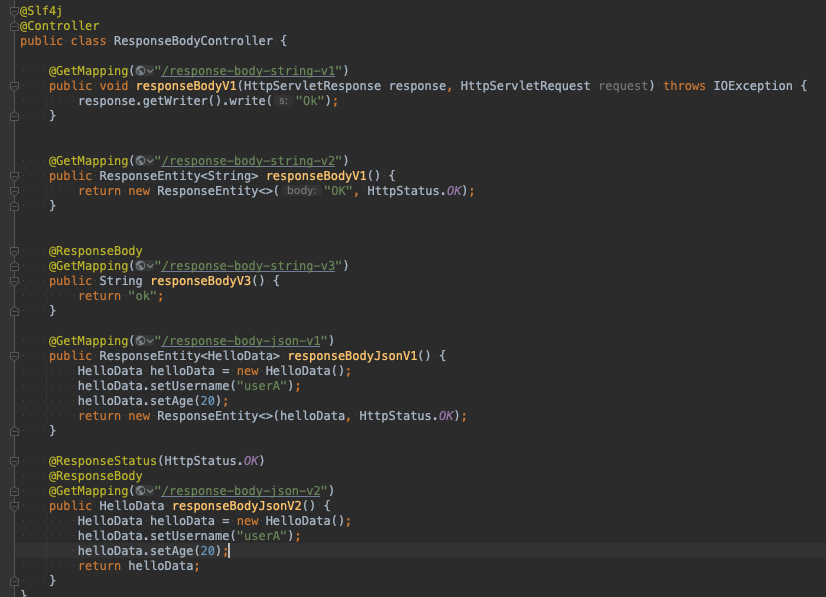Click the "Ok" string literal in write call
The image size is (826, 597).
310,101
